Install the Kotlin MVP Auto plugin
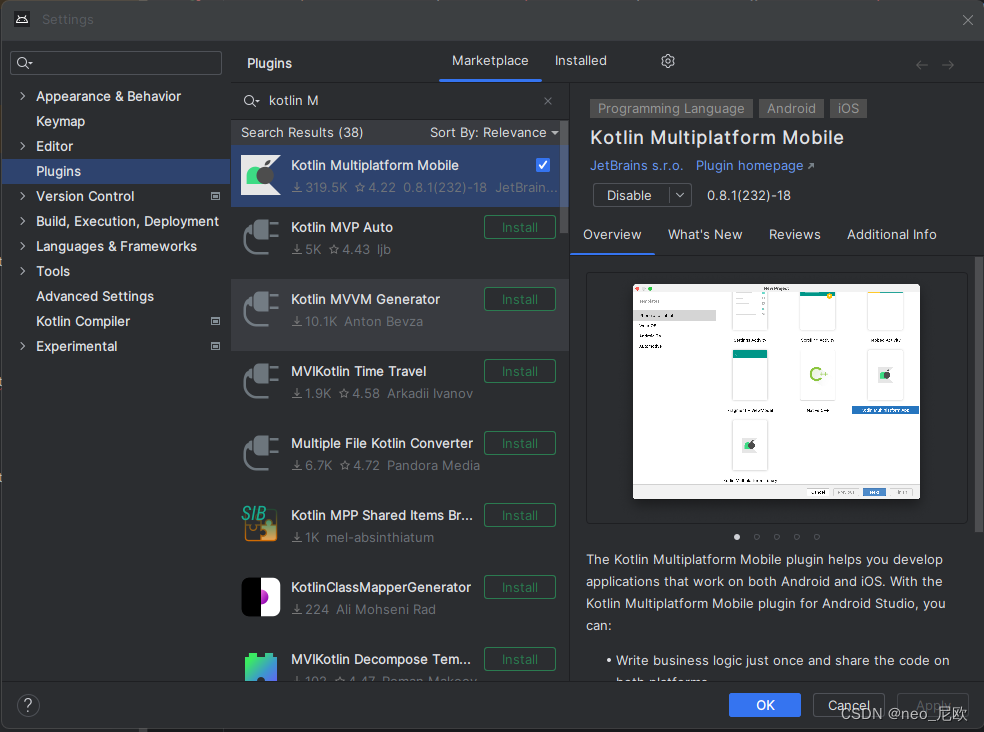 tap(520, 227)
